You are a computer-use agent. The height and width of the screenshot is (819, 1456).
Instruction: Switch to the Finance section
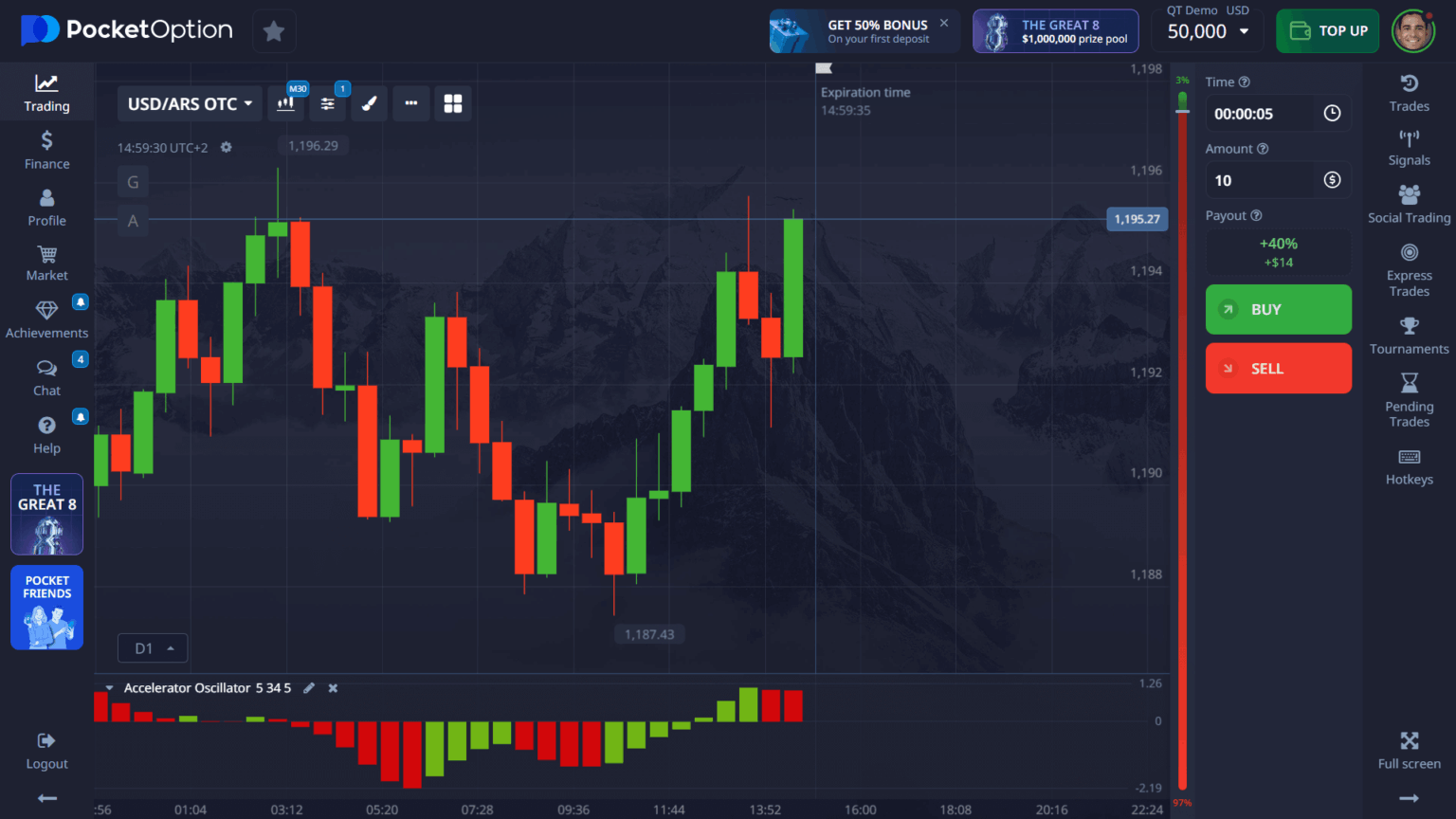(46, 150)
